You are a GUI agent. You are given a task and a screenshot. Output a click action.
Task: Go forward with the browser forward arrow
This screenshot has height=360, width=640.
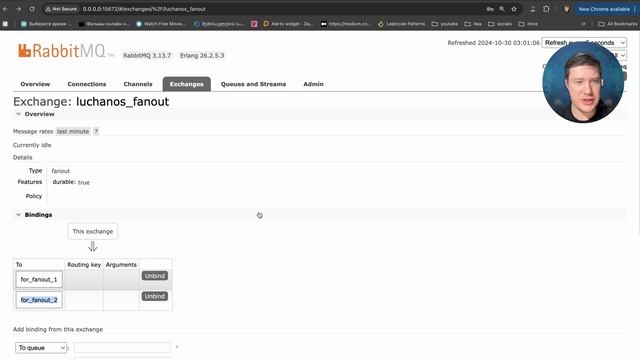(19, 9)
